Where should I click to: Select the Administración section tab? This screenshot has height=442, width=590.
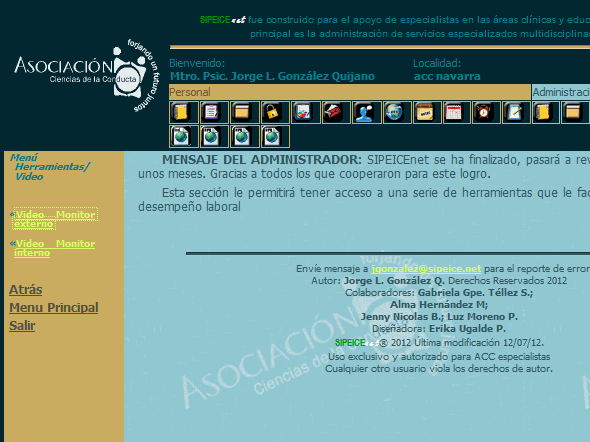pyautogui.click(x=561, y=92)
